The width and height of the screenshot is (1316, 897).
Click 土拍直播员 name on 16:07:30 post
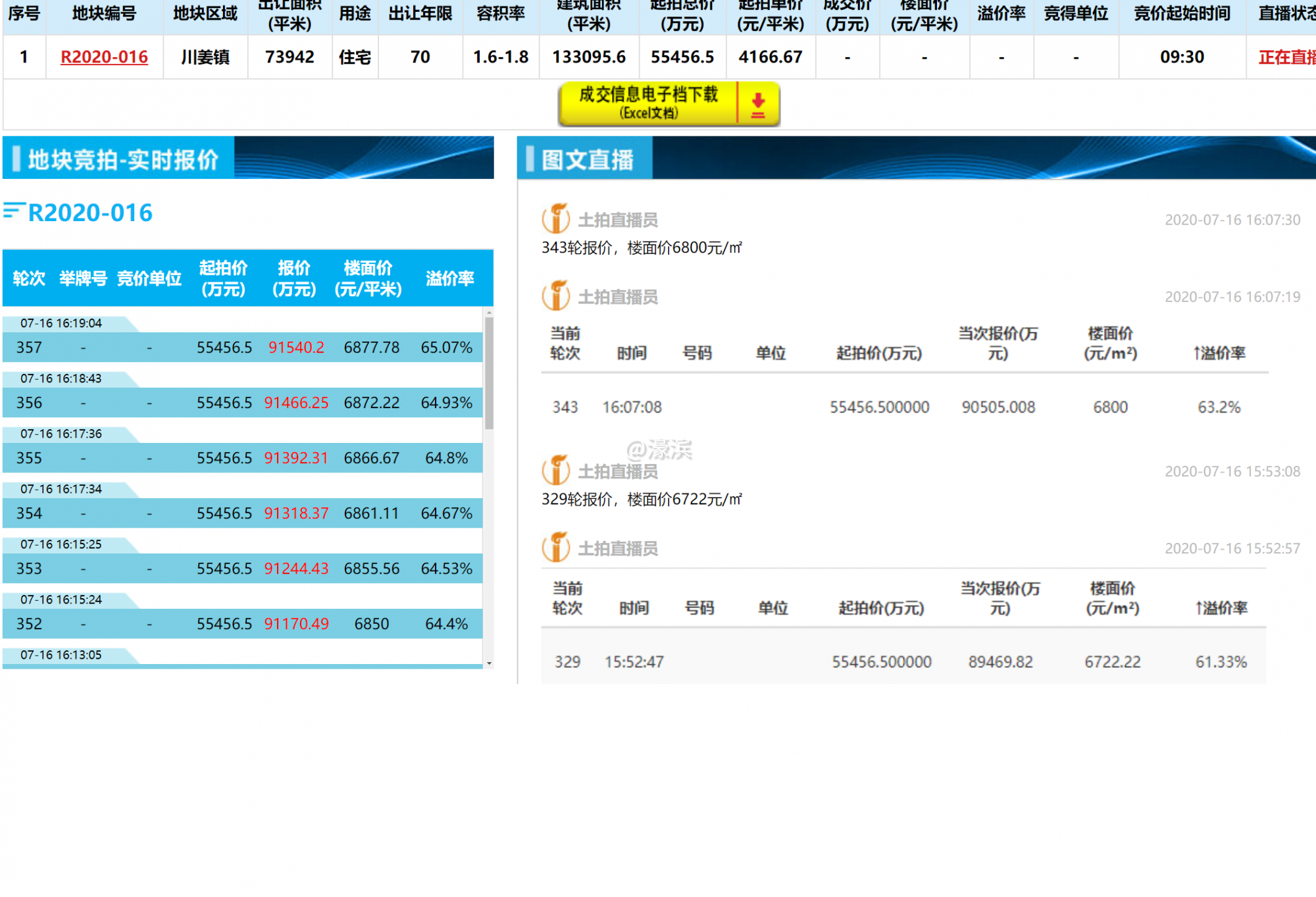(x=617, y=220)
